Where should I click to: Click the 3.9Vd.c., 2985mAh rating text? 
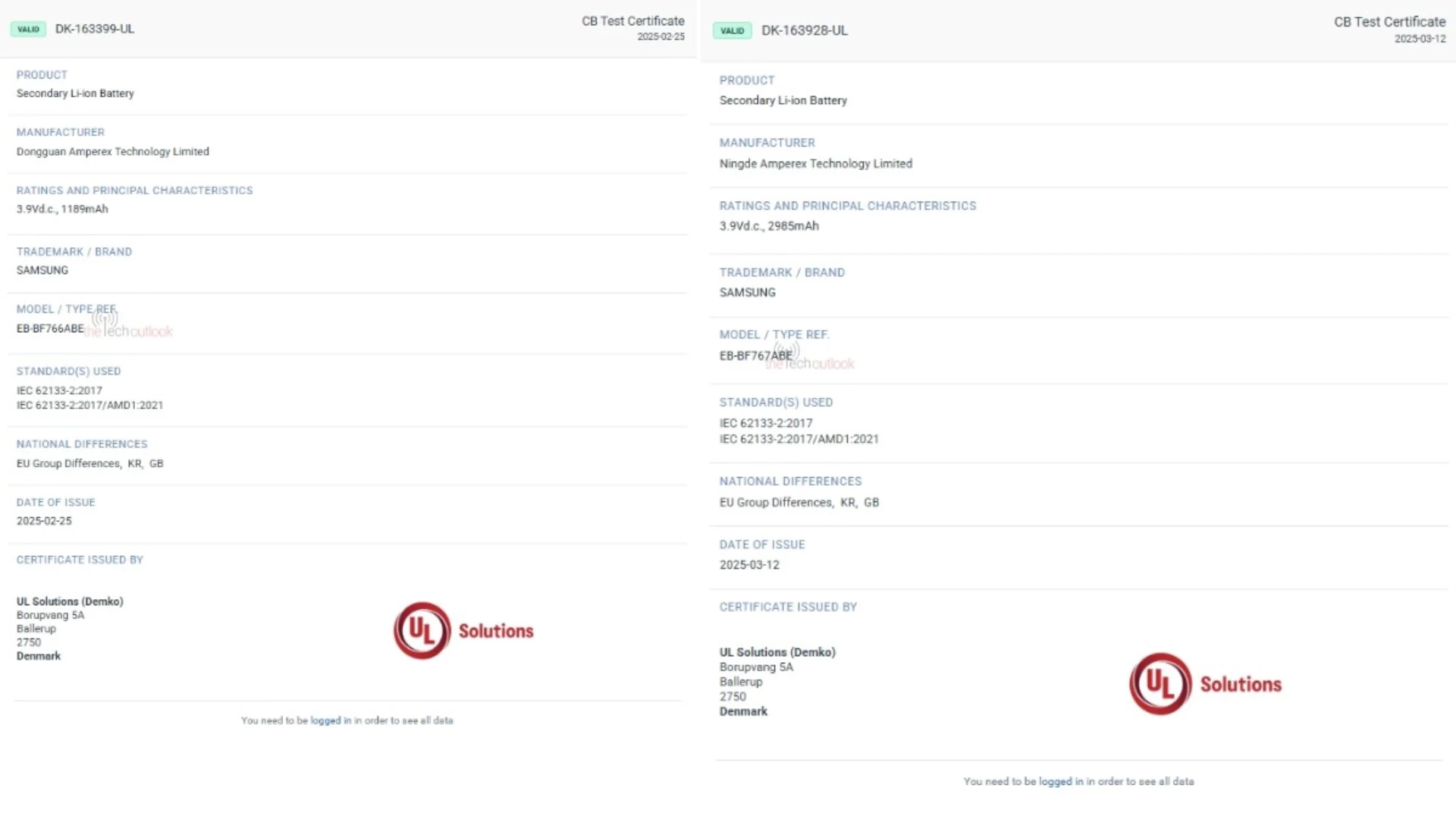click(x=769, y=226)
